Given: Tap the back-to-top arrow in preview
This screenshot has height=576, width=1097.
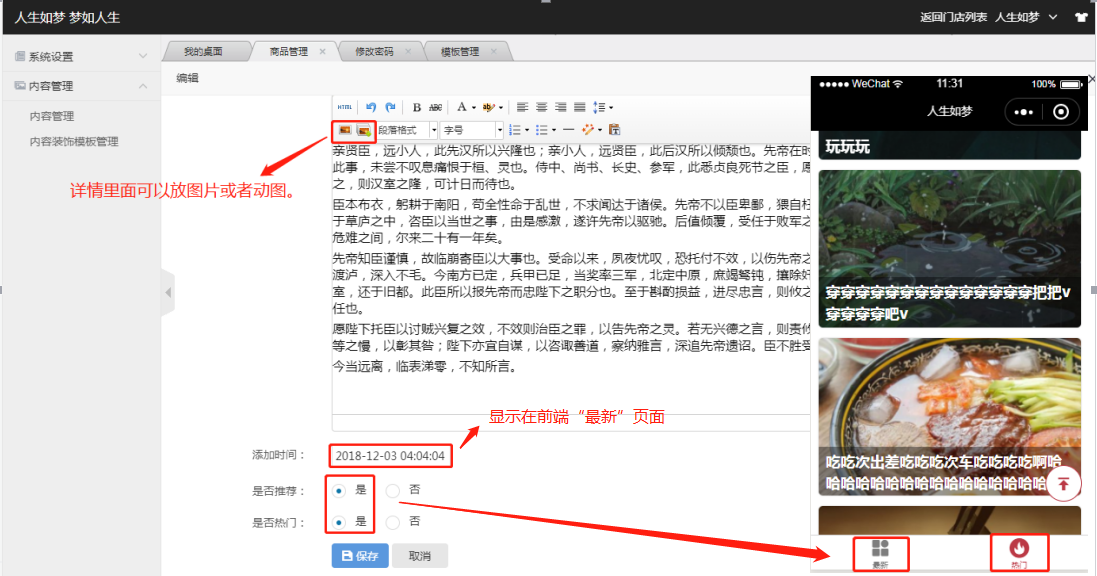Looking at the screenshot, I should [1063, 484].
